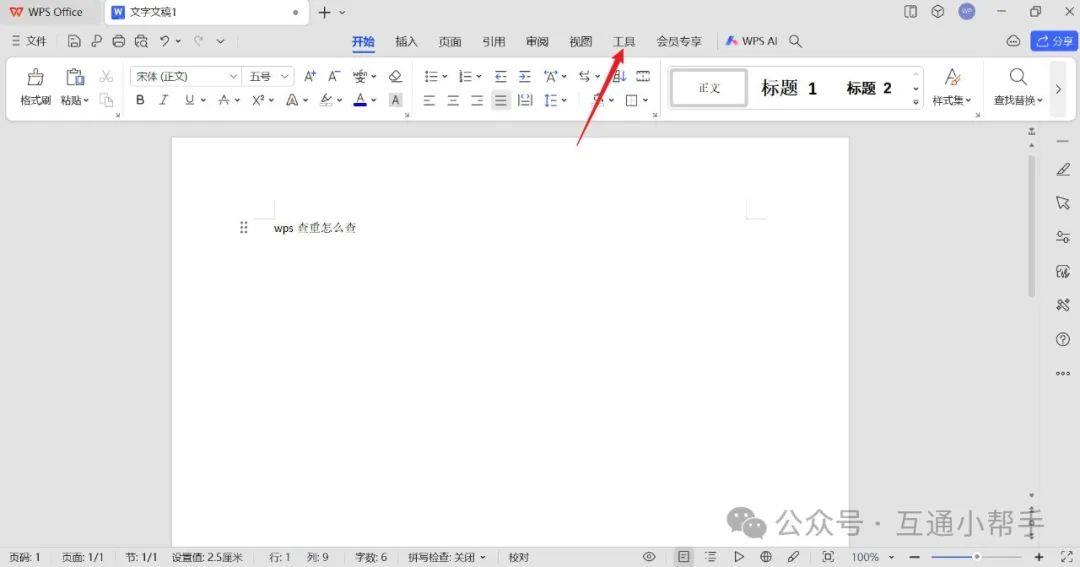This screenshot has height=567, width=1080.
Task: Switch to the 页面 (Page) tab
Action: pos(450,41)
